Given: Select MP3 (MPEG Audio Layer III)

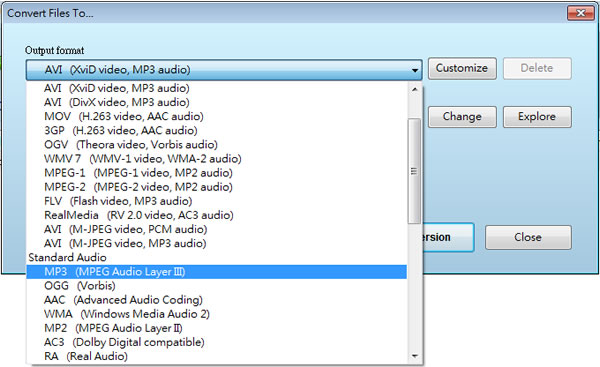Looking at the screenshot, I should tap(217, 272).
